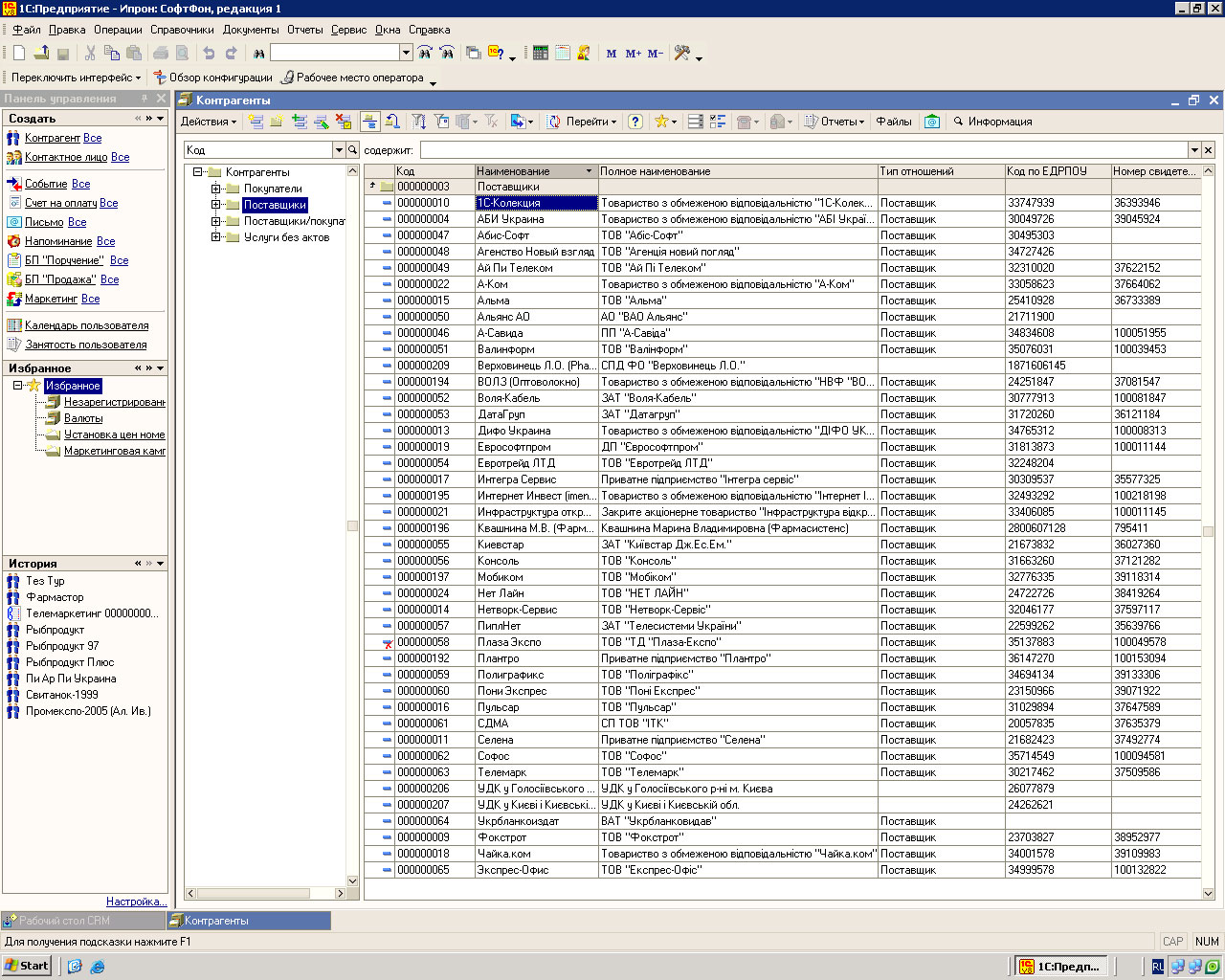This screenshot has height=980, width=1225.
Task: Open the Сервис menu
Action: tap(348, 30)
